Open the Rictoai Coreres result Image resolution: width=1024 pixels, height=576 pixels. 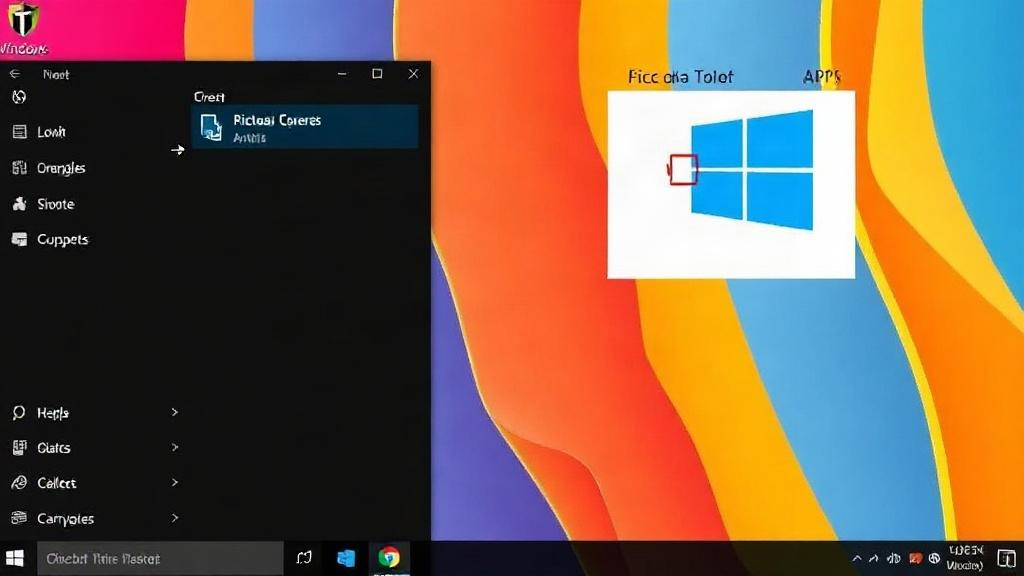[305, 127]
